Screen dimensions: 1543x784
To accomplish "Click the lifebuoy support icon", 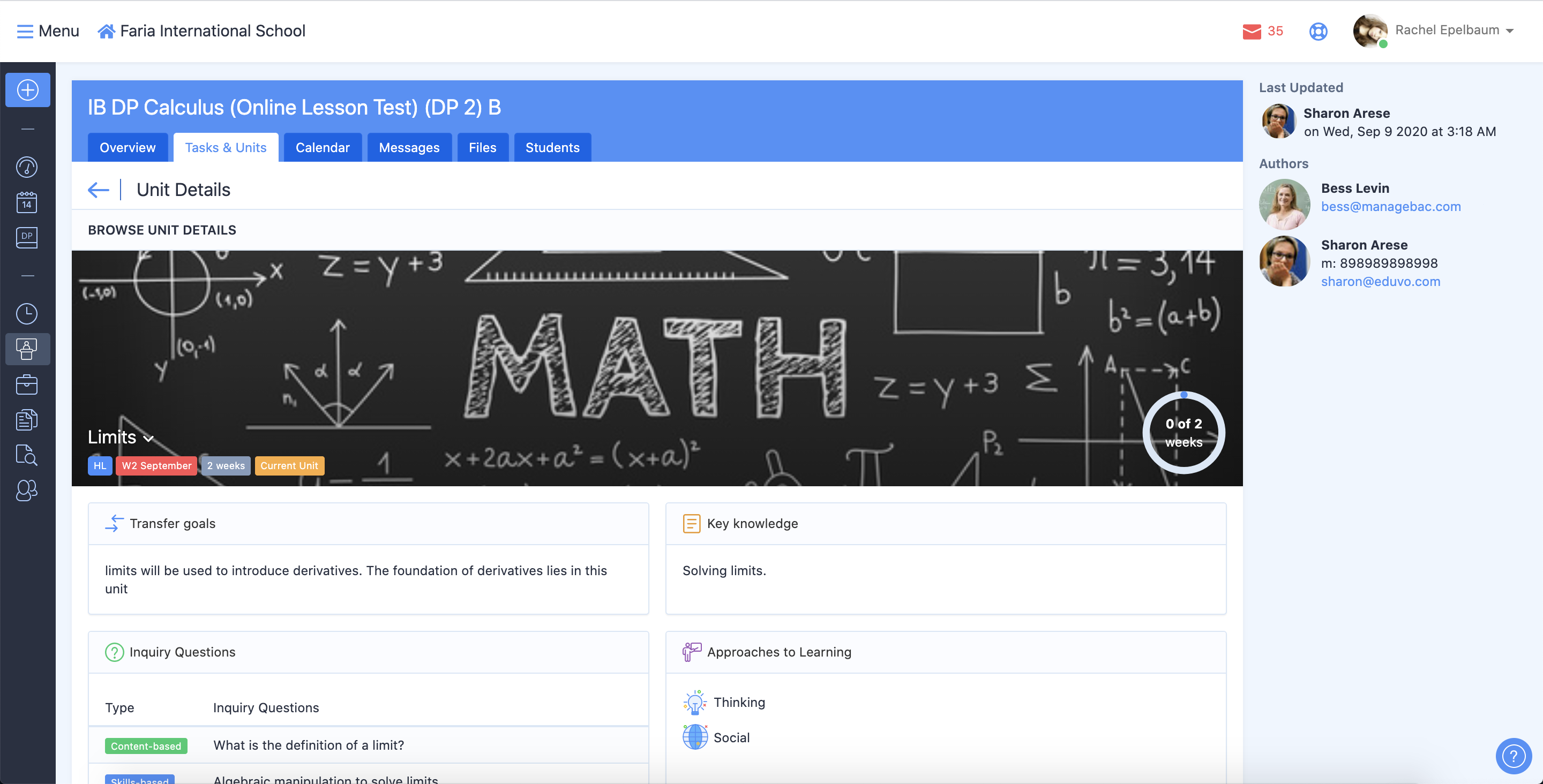I will coord(1318,31).
